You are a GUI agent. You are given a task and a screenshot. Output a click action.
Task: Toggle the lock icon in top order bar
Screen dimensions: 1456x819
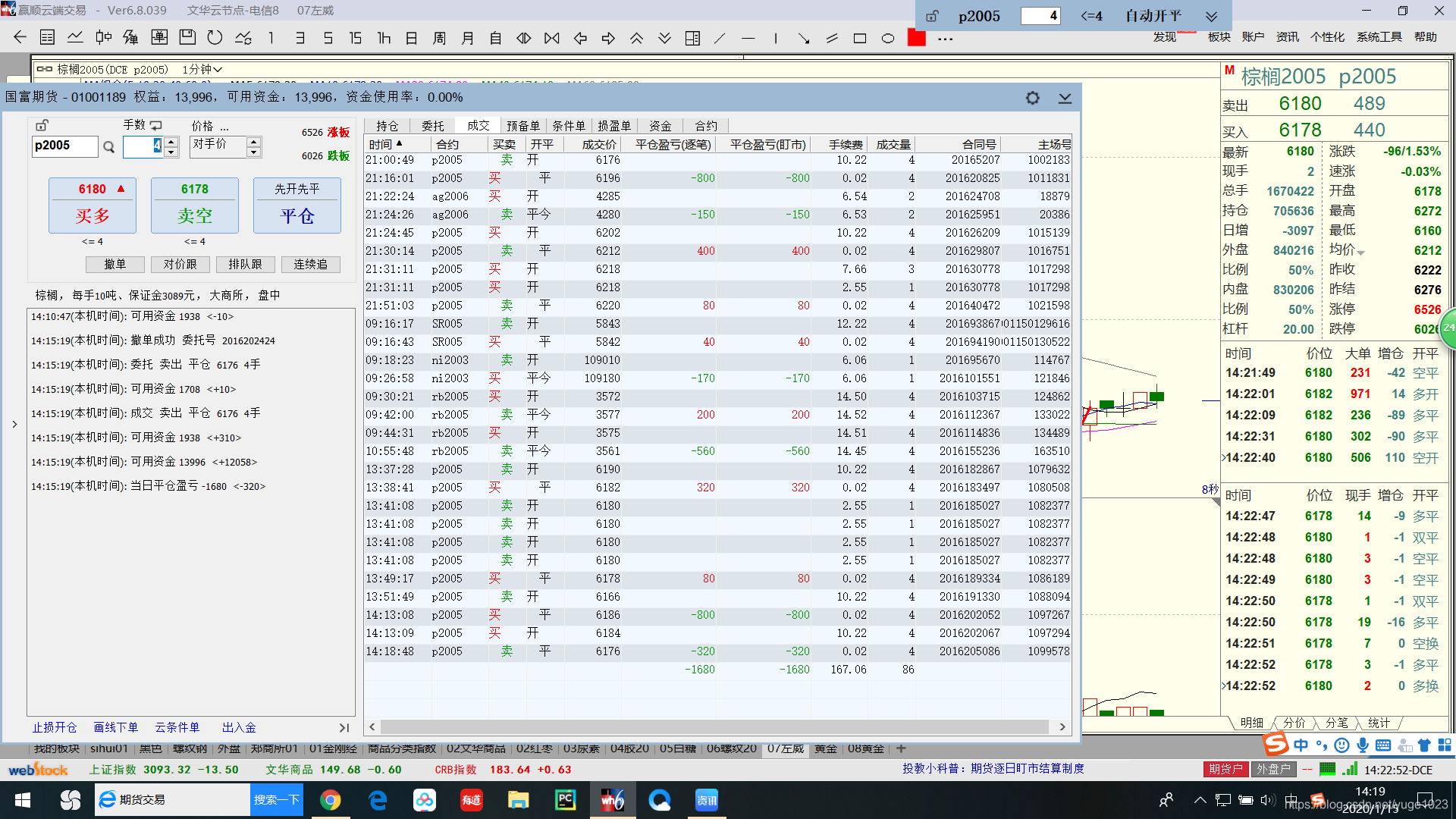[933, 16]
